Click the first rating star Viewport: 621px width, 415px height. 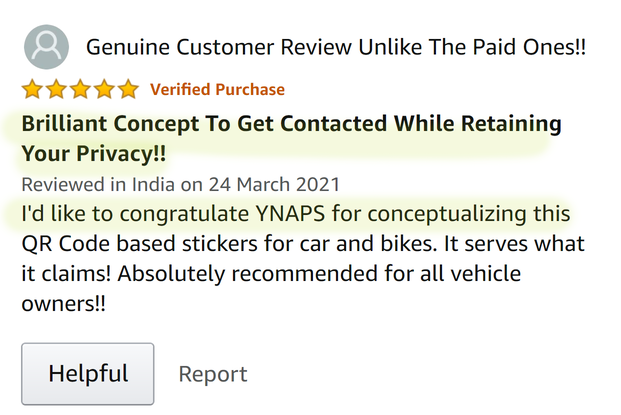(x=32, y=90)
